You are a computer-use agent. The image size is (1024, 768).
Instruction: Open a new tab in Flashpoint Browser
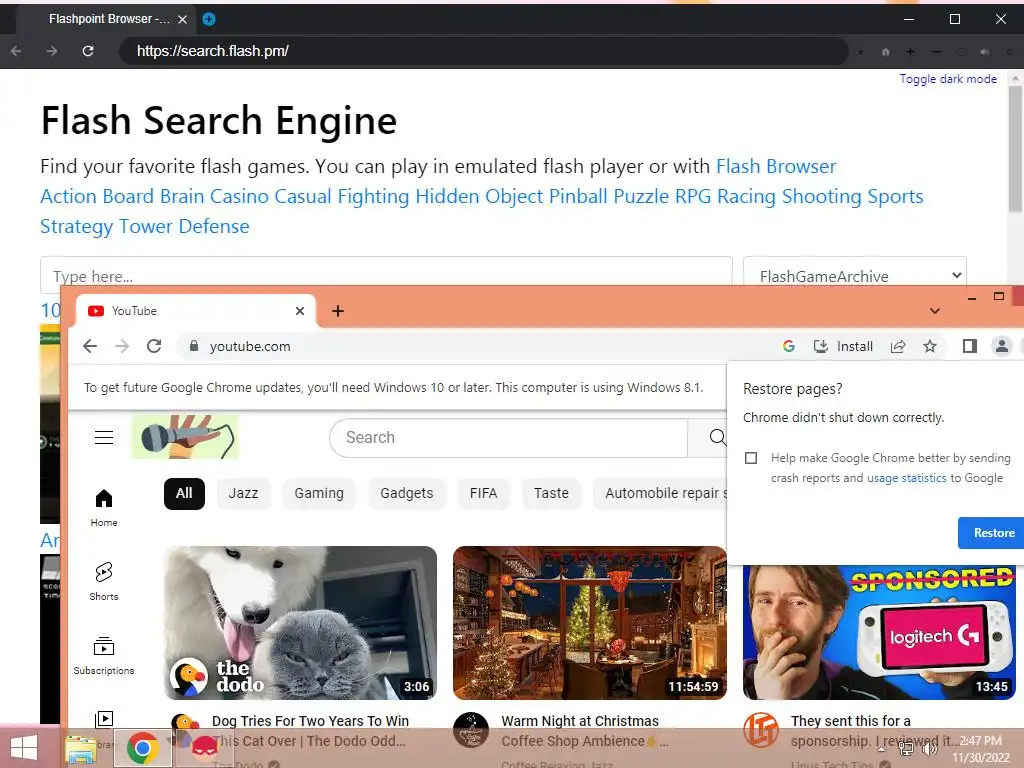(209, 19)
